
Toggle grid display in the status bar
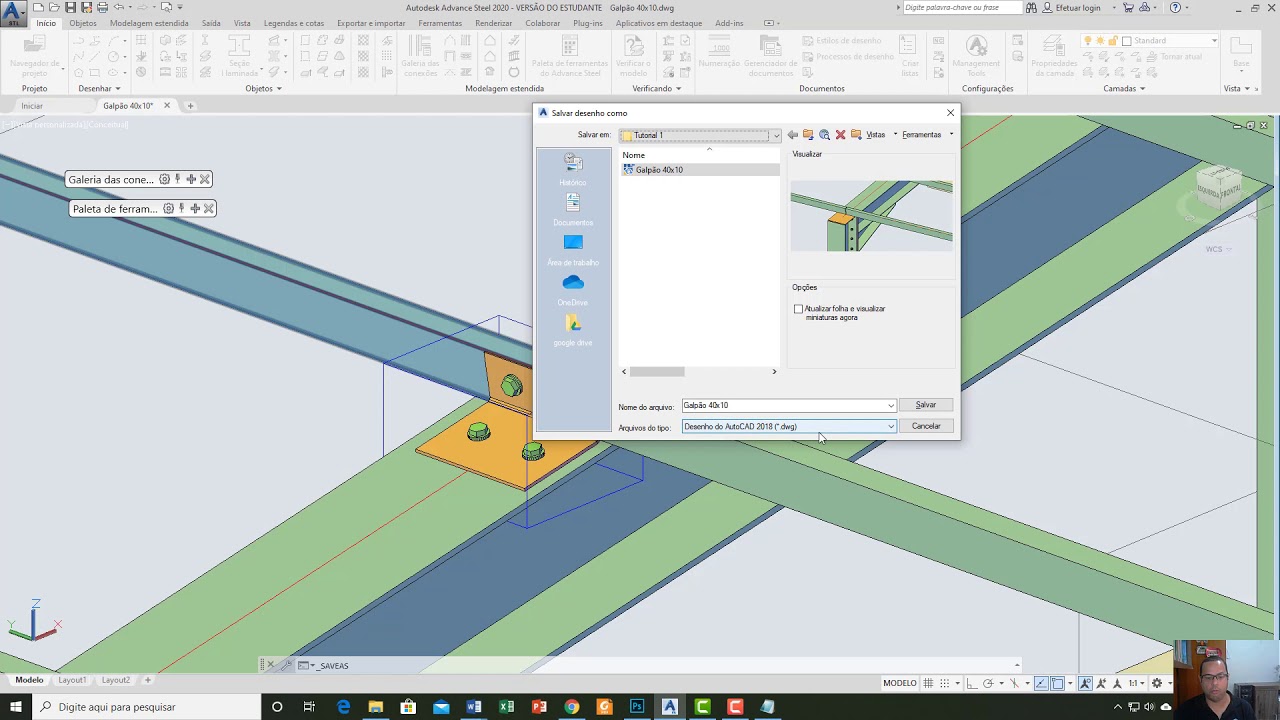click(928, 683)
